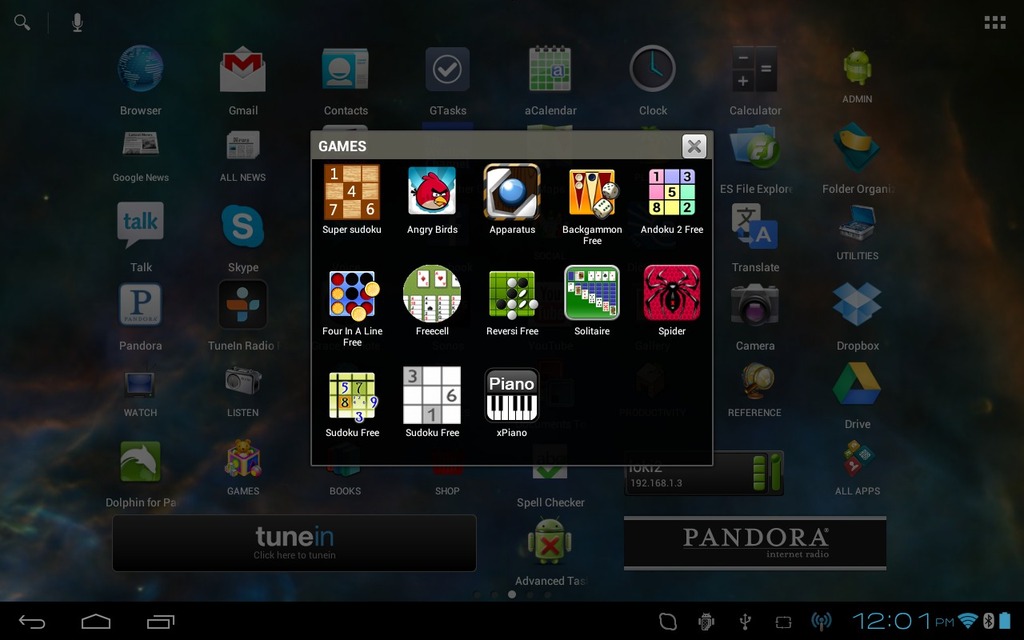
Task: Launch Google Talk
Action: click(x=140, y=225)
